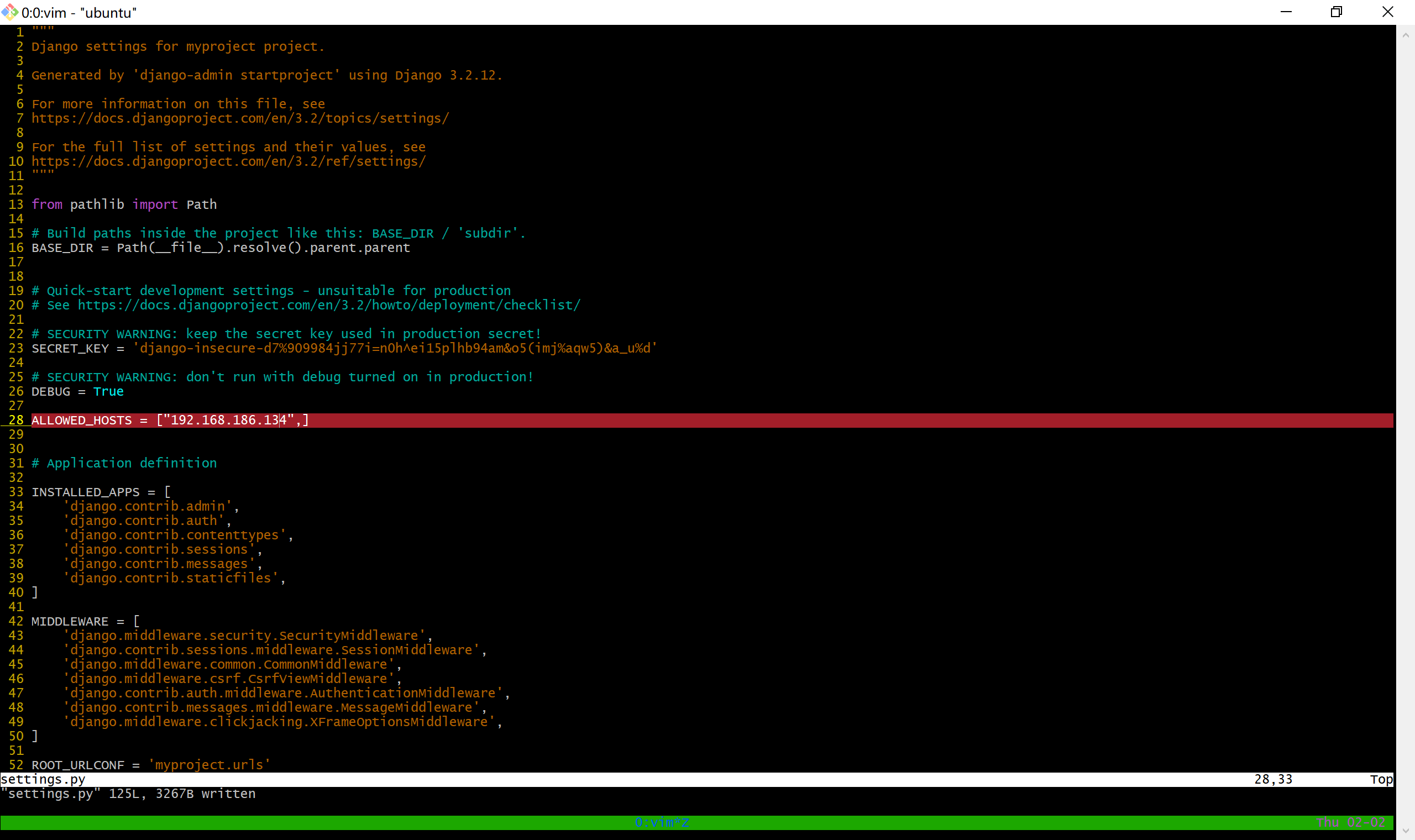Click the opening bracket of INSTALLED_APPS list
Screen dimensions: 1415x840
coord(167,492)
